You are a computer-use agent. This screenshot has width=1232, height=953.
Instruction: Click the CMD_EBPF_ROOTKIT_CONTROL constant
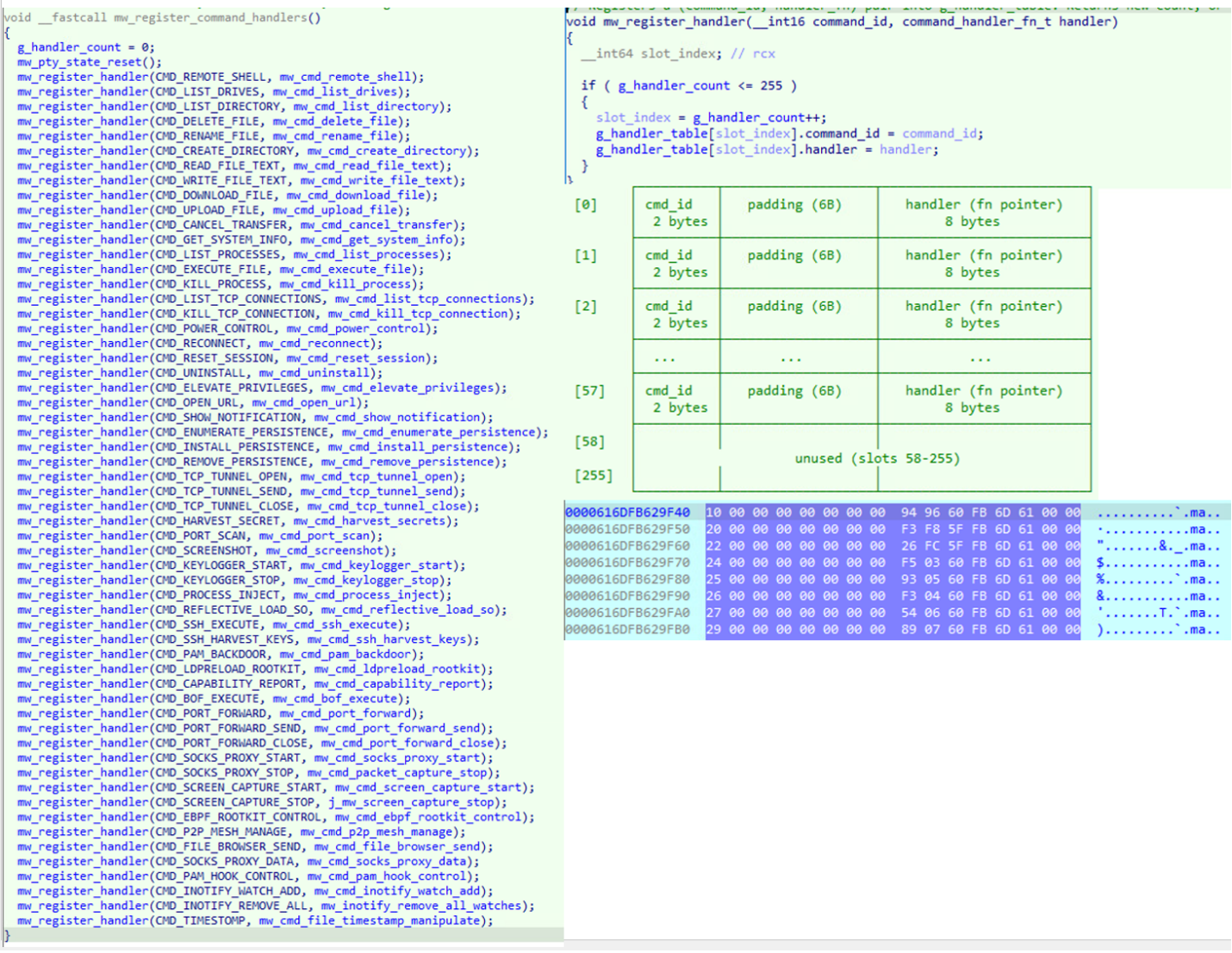click(238, 817)
